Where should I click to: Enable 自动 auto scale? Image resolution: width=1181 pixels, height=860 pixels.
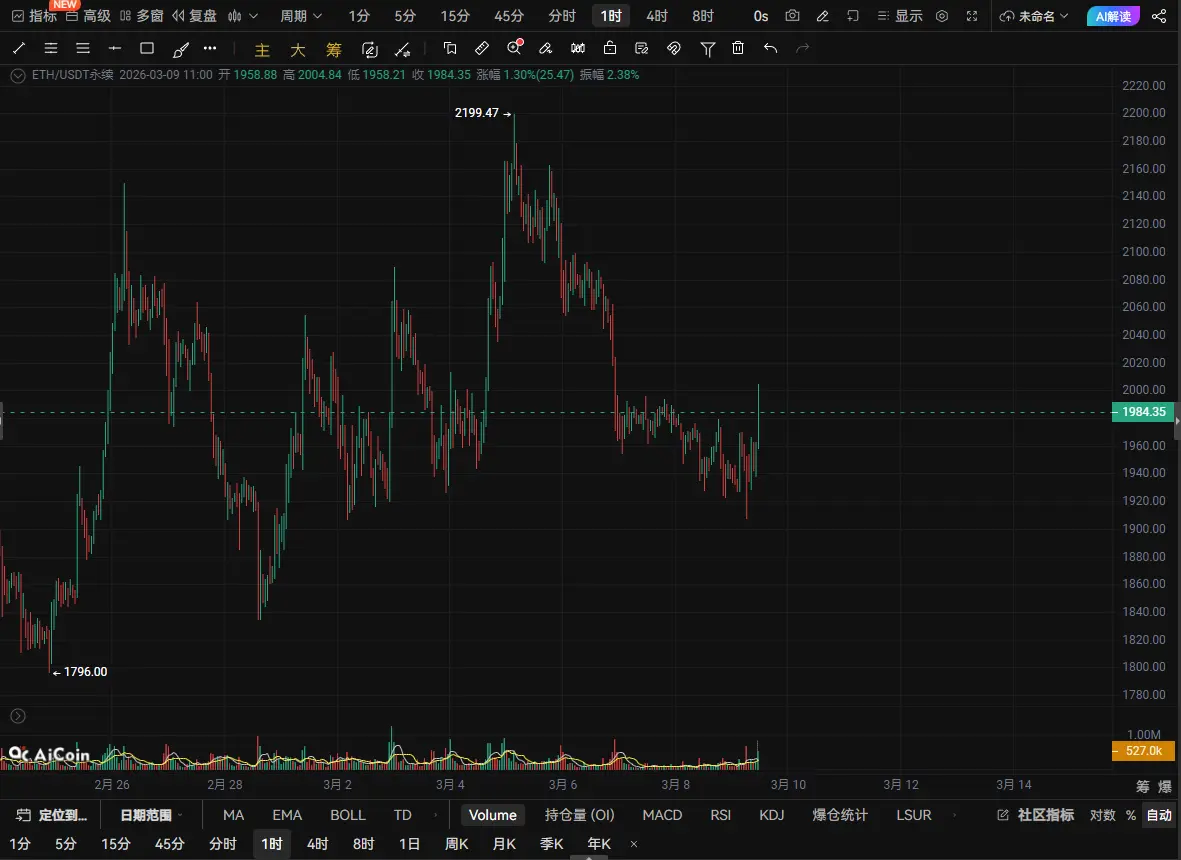click(x=1159, y=815)
